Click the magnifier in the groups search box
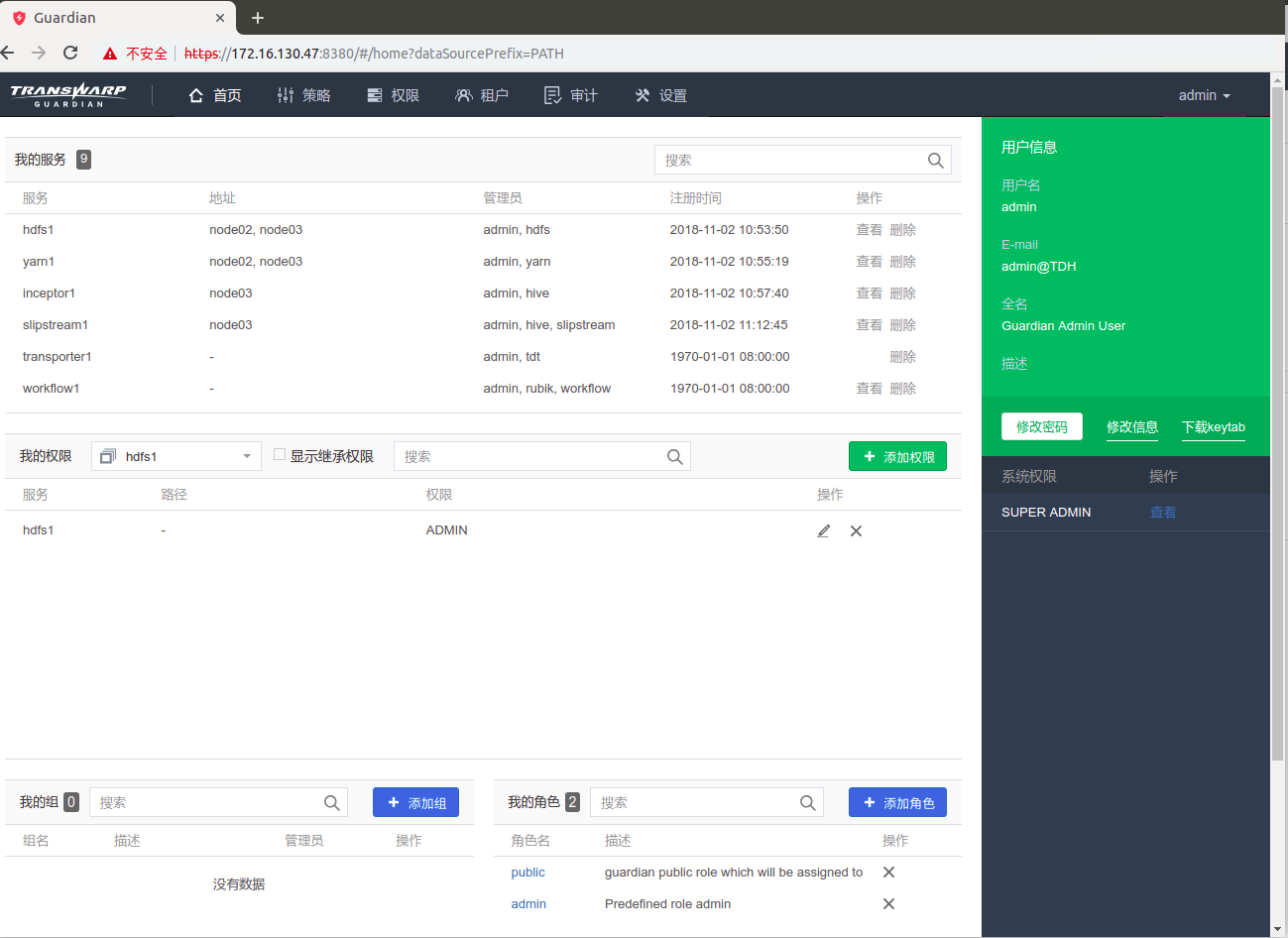This screenshot has width=1288, height=938. (331, 803)
